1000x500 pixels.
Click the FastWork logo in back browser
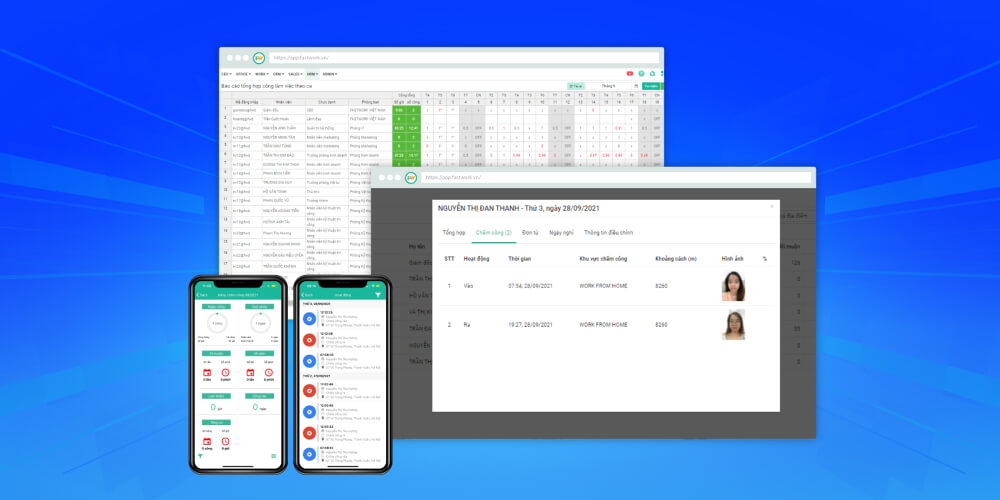coord(259,58)
